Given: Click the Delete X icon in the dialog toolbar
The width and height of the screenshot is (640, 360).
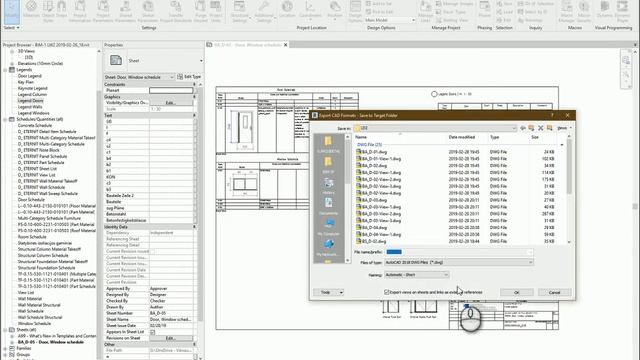Looking at the screenshot, I should 540,128.
